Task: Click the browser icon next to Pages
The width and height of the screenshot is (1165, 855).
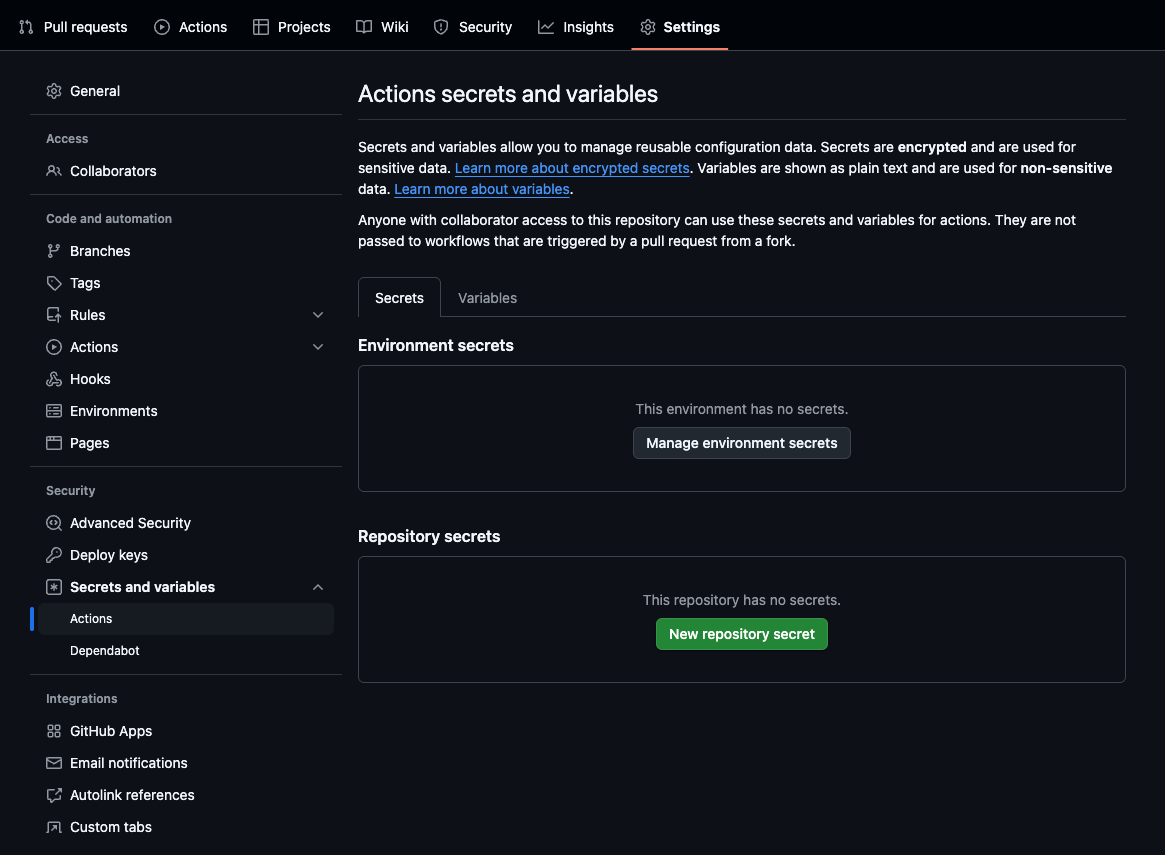Action: click(54, 443)
